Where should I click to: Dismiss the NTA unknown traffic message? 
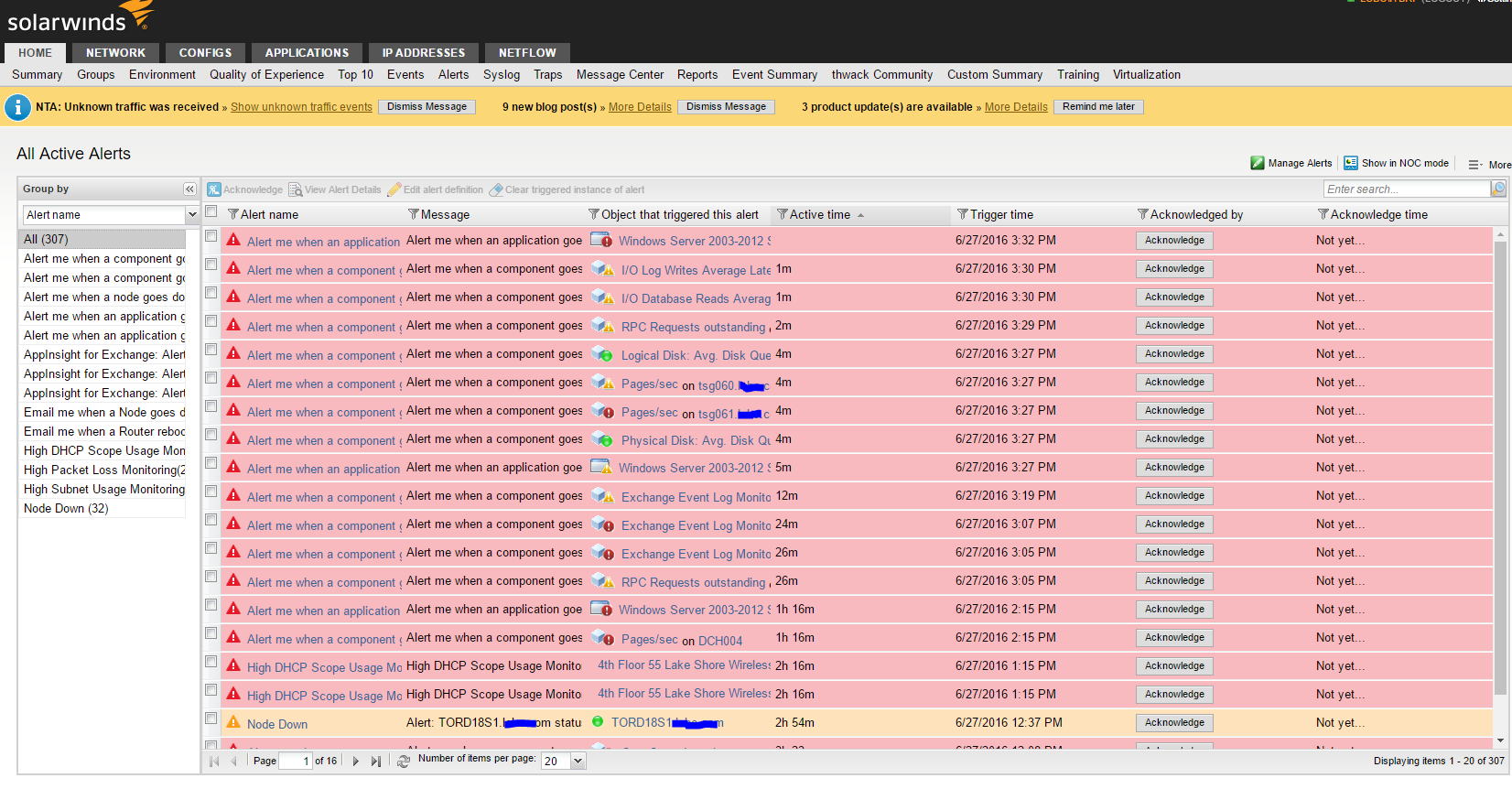click(427, 107)
